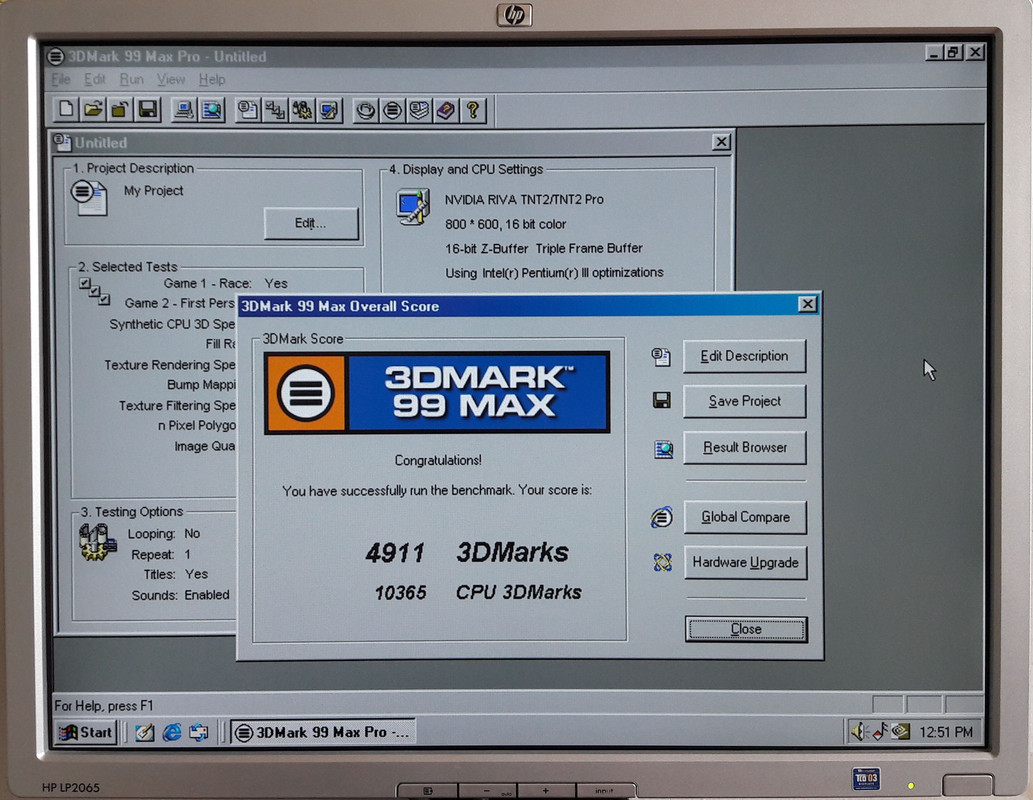Open the Result Browser button
1033x800 pixels.
[x=744, y=447]
